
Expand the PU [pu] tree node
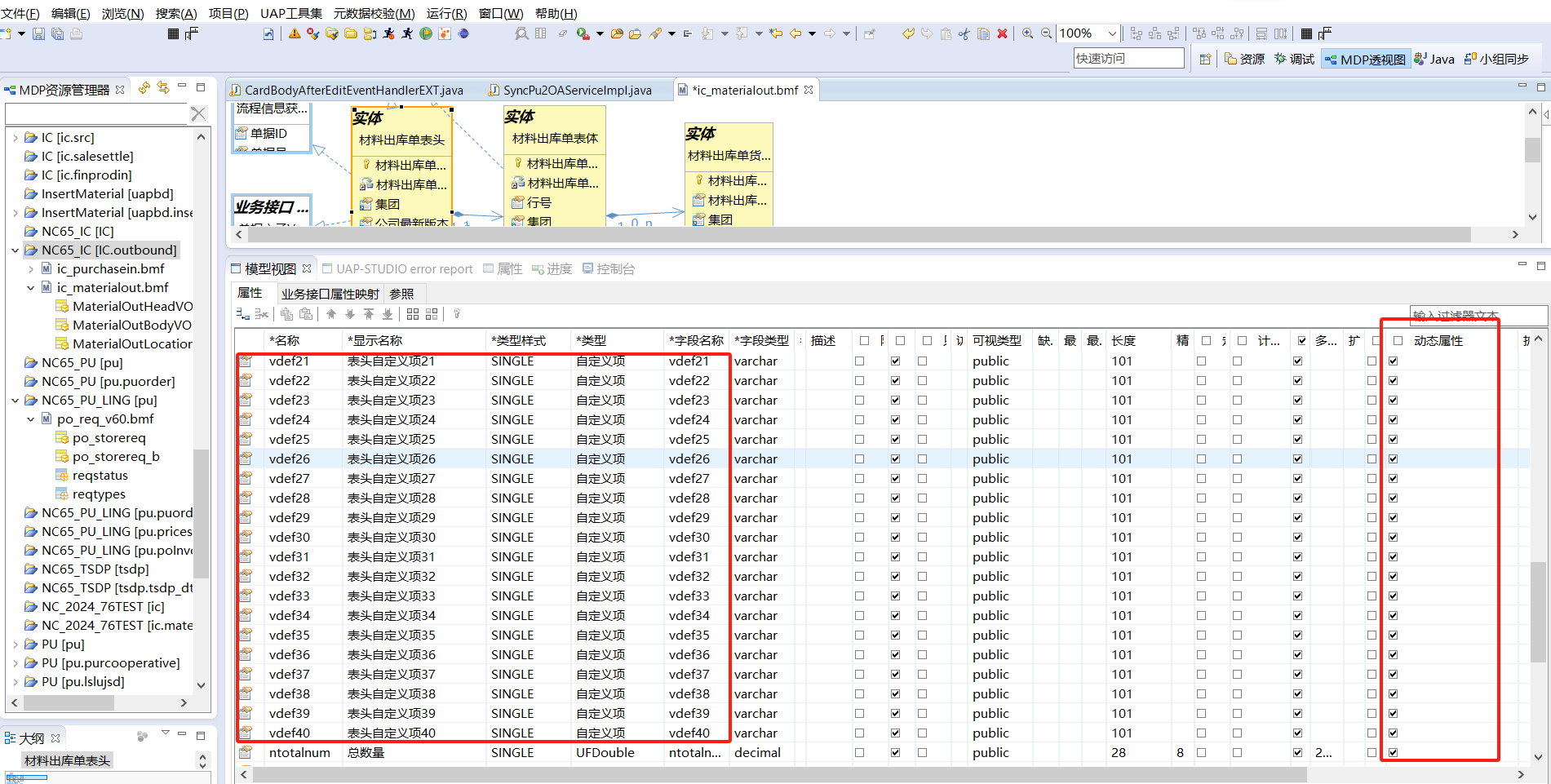click(x=16, y=644)
